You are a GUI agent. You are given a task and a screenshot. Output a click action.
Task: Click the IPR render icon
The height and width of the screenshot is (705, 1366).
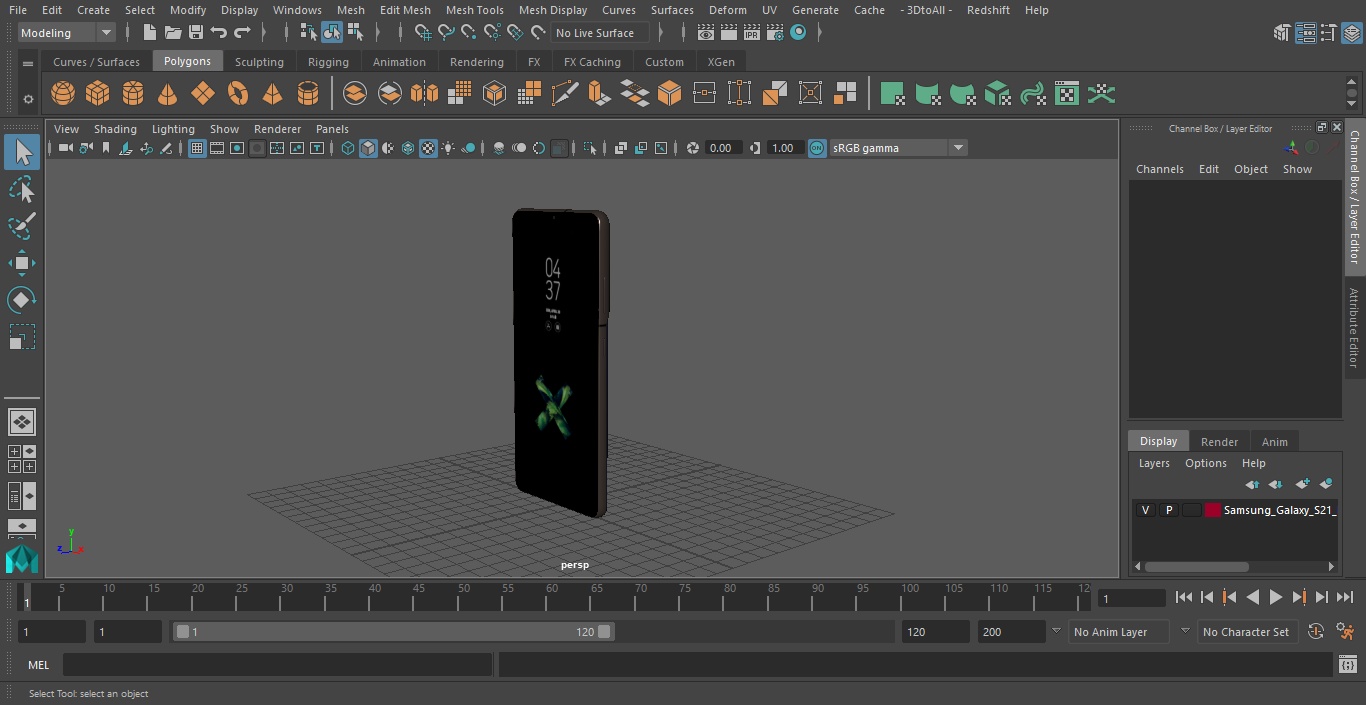coord(752,33)
